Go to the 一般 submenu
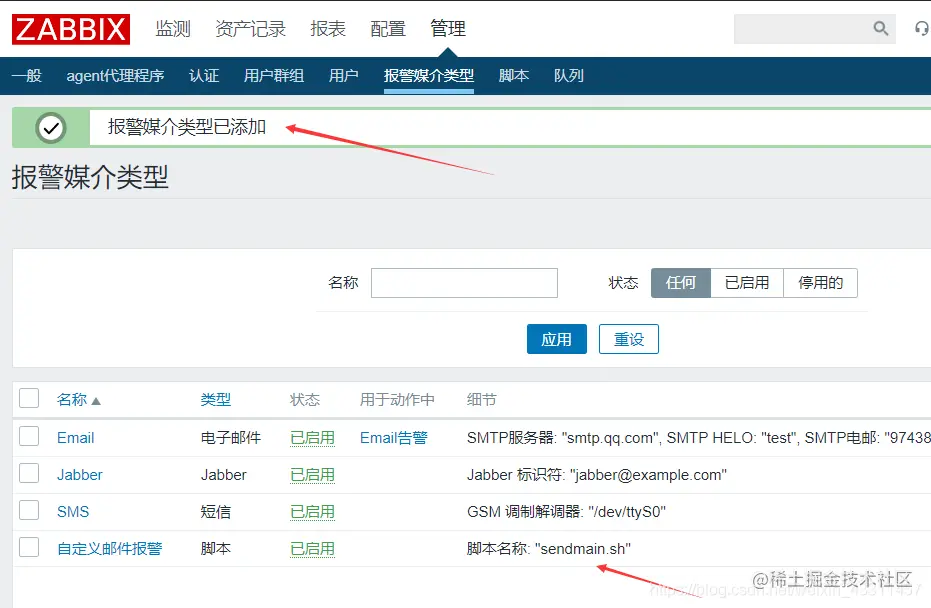Screen dimensions: 931x608 [27, 75]
